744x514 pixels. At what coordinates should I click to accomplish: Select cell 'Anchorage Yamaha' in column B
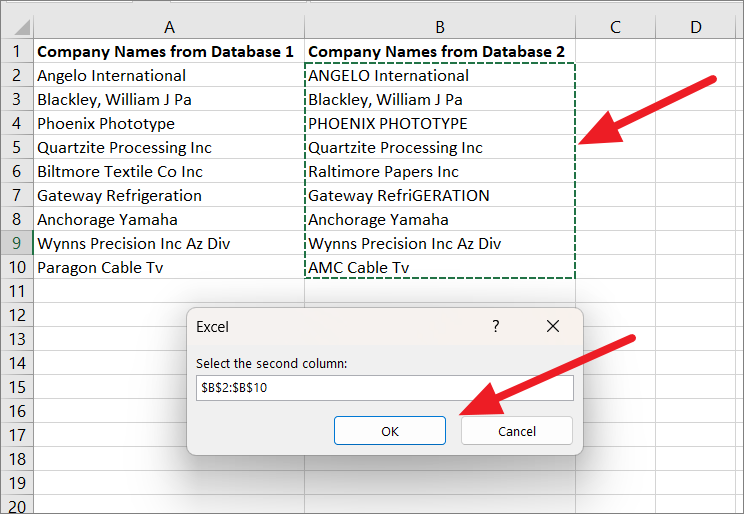click(440, 219)
